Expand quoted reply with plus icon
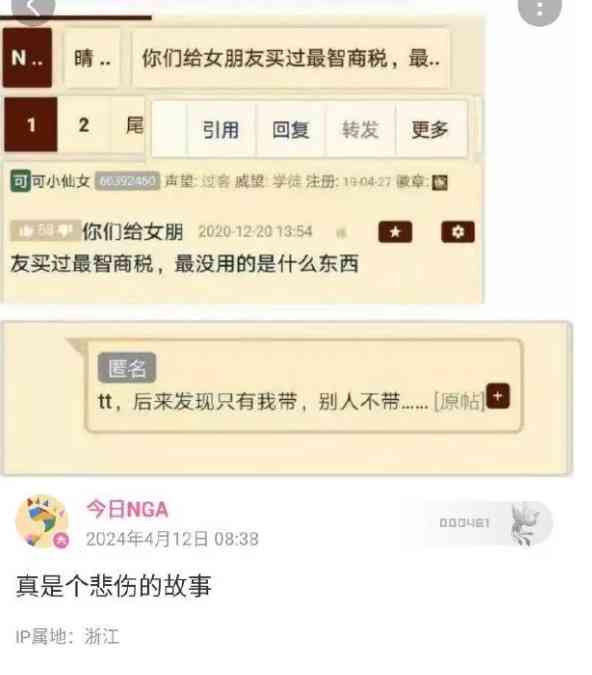This screenshot has width=592, height=675. 498,396
